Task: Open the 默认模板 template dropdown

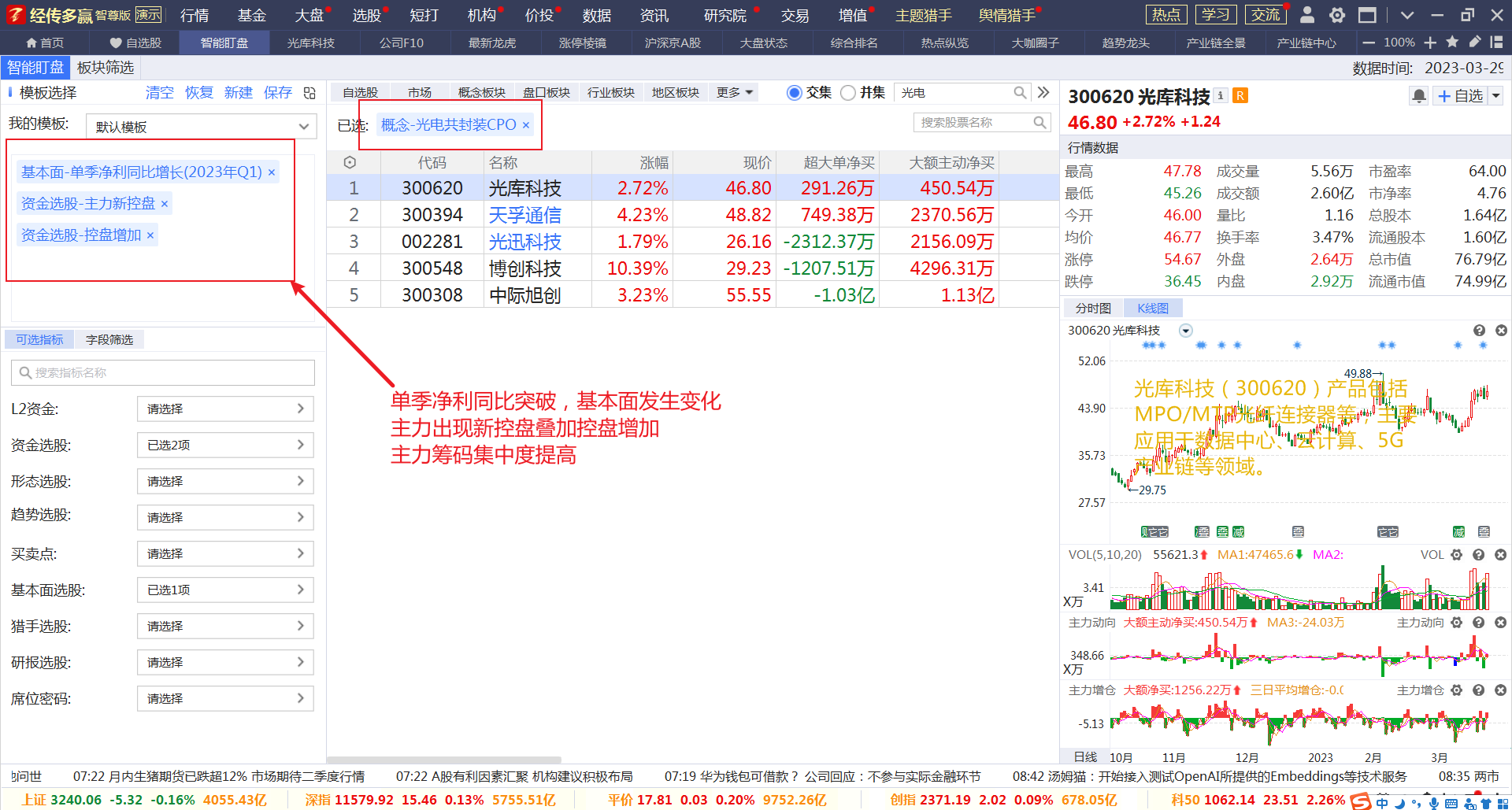Action: [x=201, y=127]
